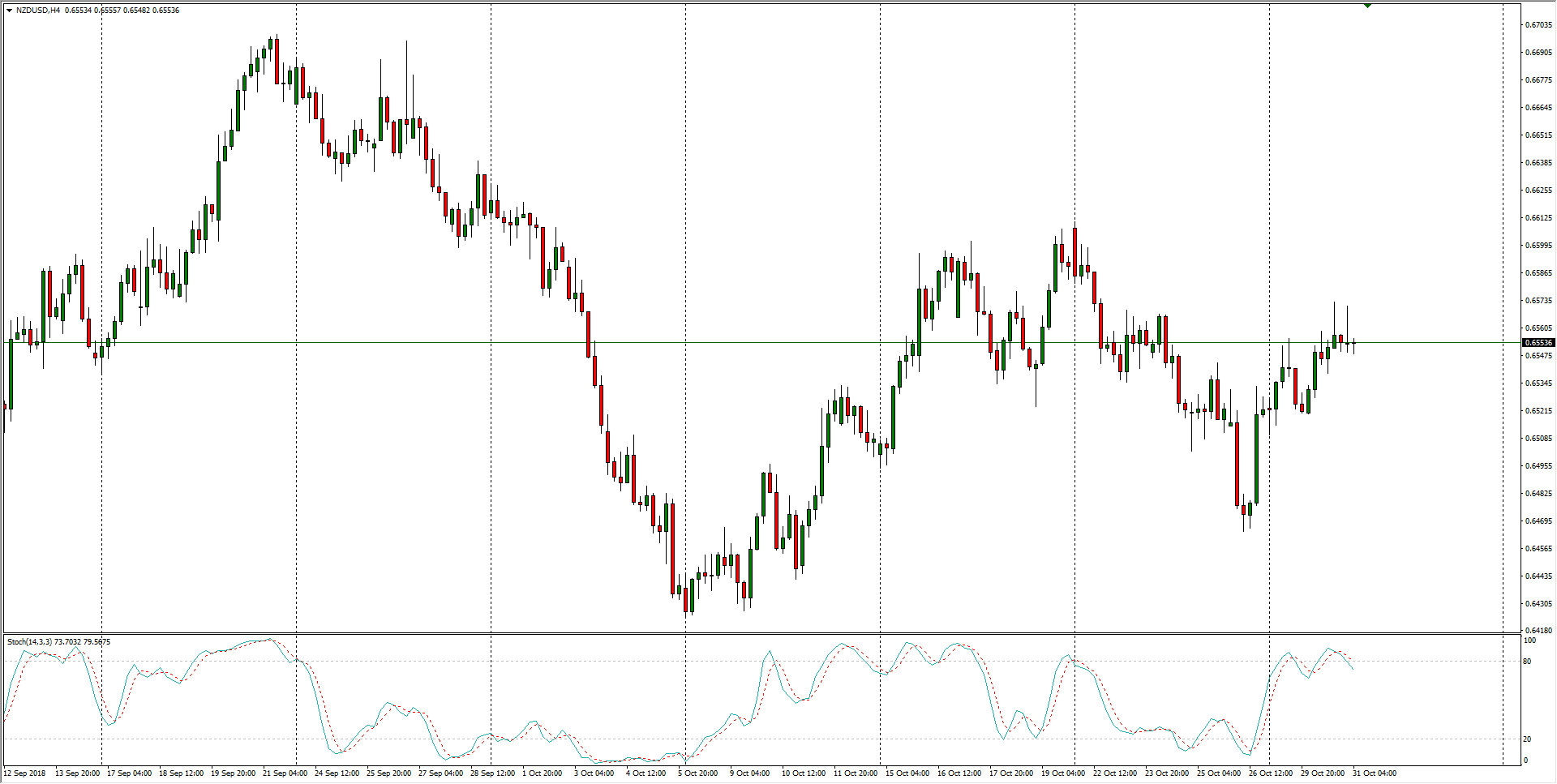The height and width of the screenshot is (784, 1557).
Task: Click the 0.65995 price axis label
Action: point(1538,246)
